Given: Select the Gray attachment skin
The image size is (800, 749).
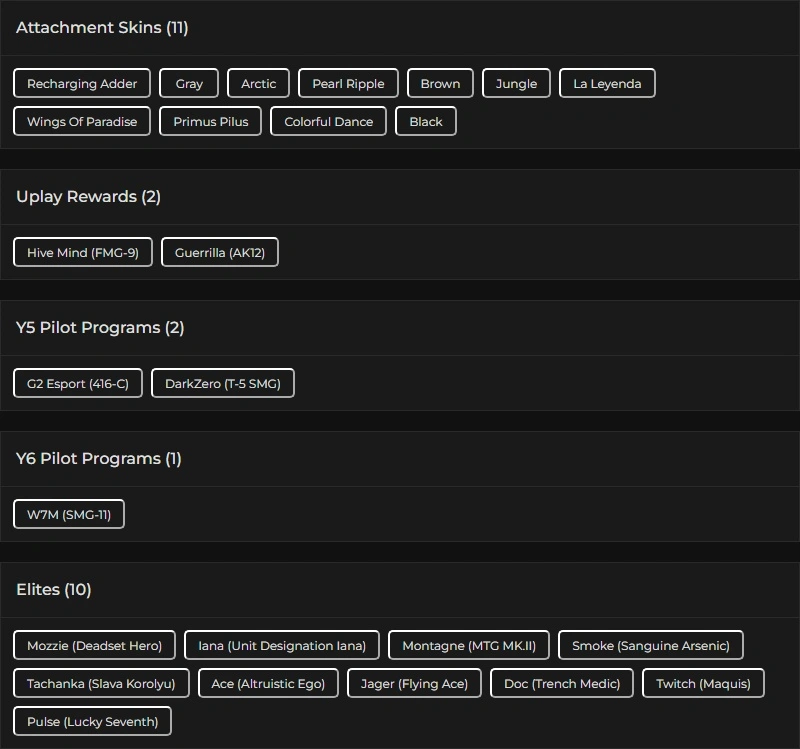Looking at the screenshot, I should pos(189,83).
